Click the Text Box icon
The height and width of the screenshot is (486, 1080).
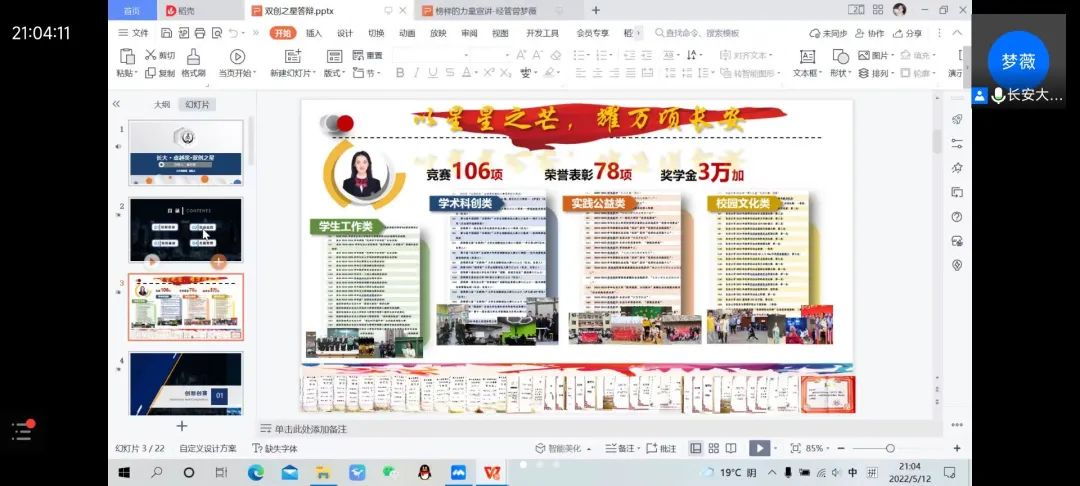807,56
